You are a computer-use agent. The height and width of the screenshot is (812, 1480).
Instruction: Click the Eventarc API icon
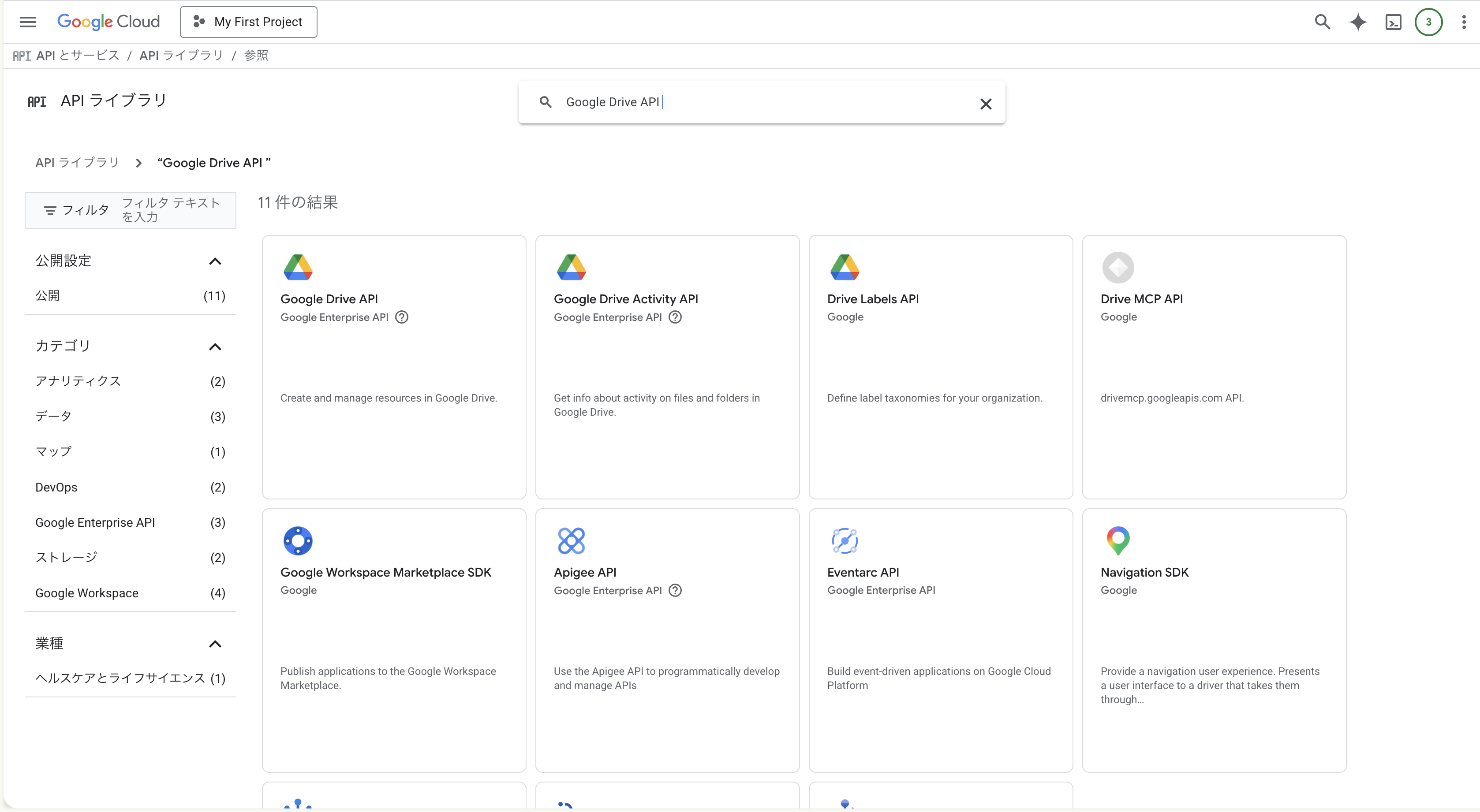(845, 540)
